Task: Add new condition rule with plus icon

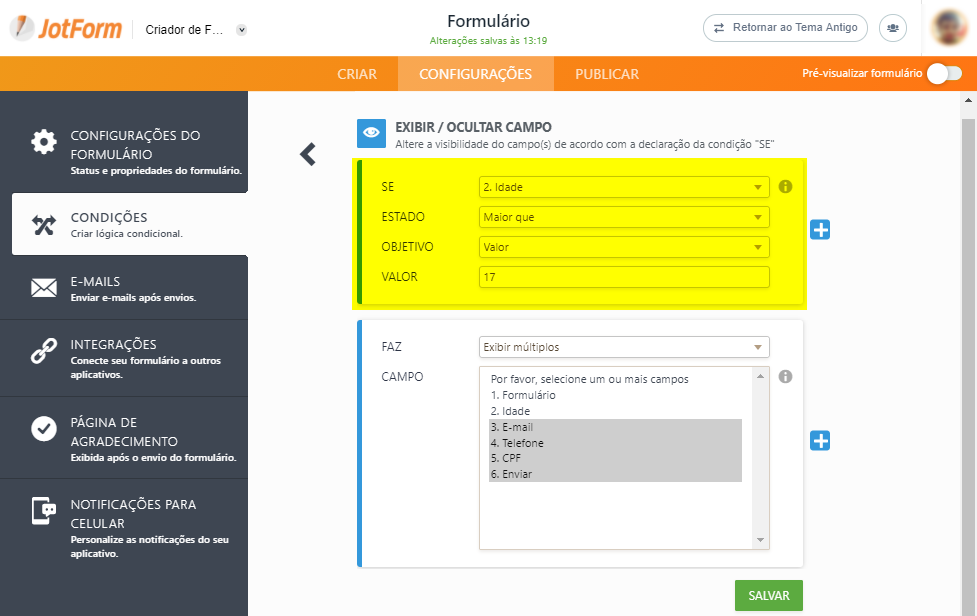Action: point(820,230)
